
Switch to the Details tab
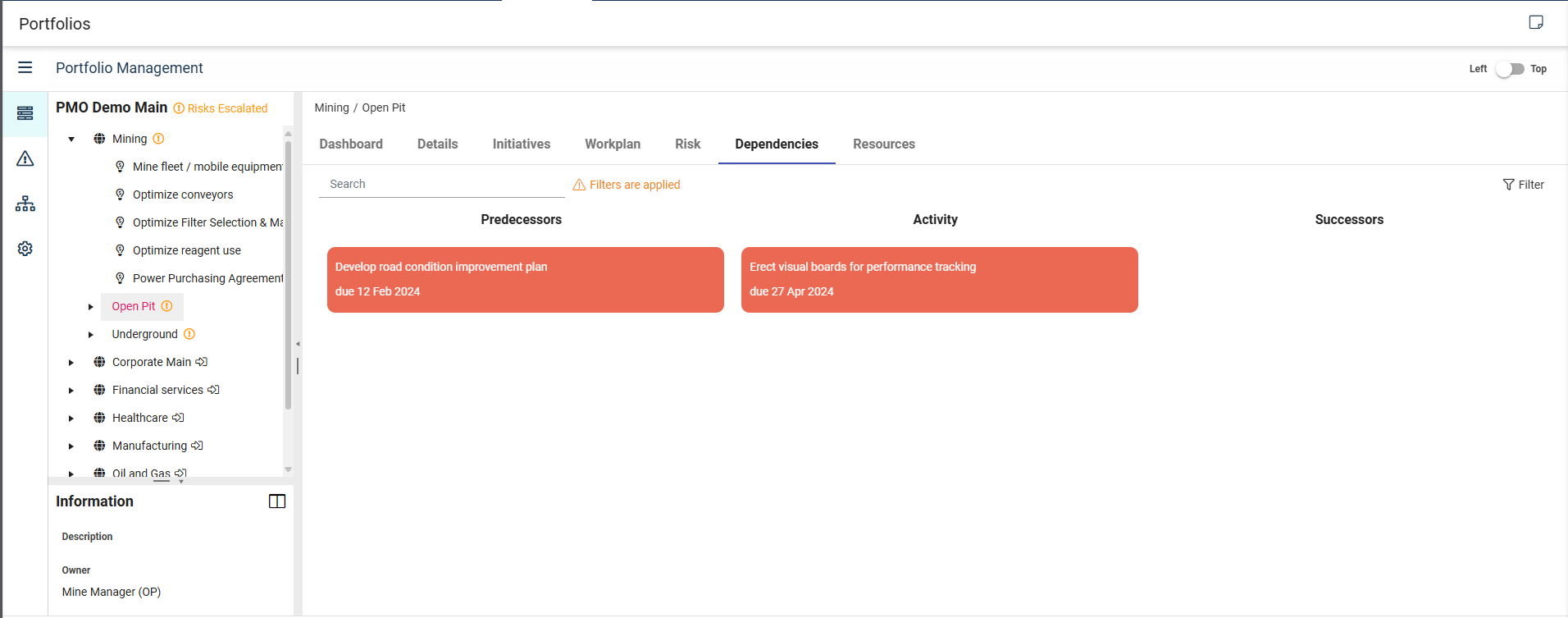point(438,144)
